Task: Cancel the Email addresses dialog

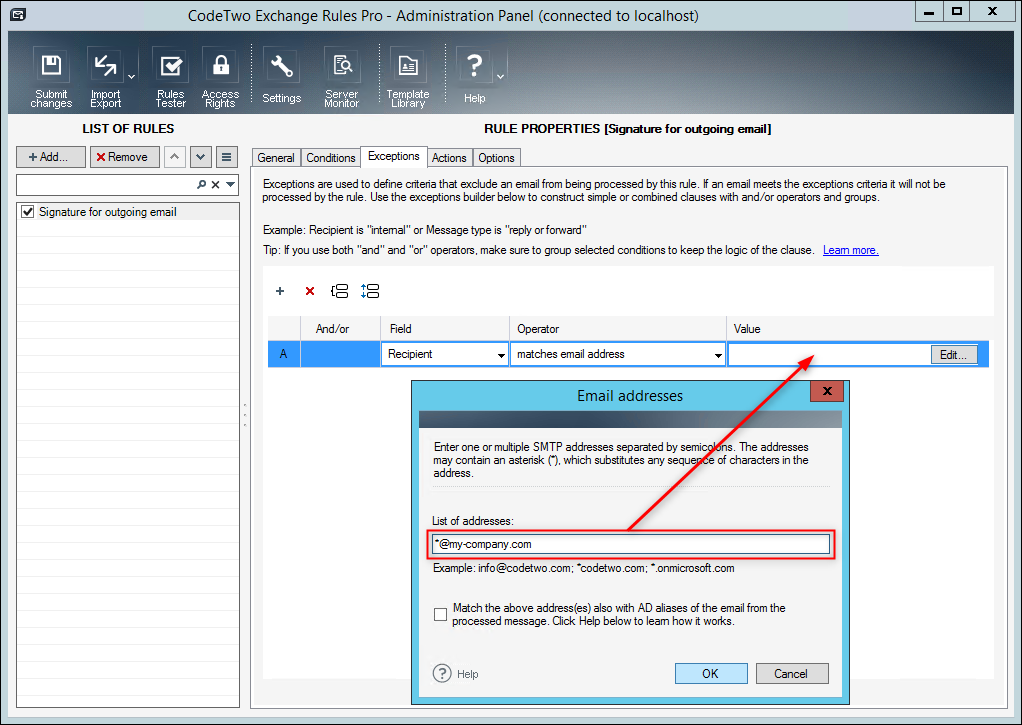Action: click(x=792, y=673)
